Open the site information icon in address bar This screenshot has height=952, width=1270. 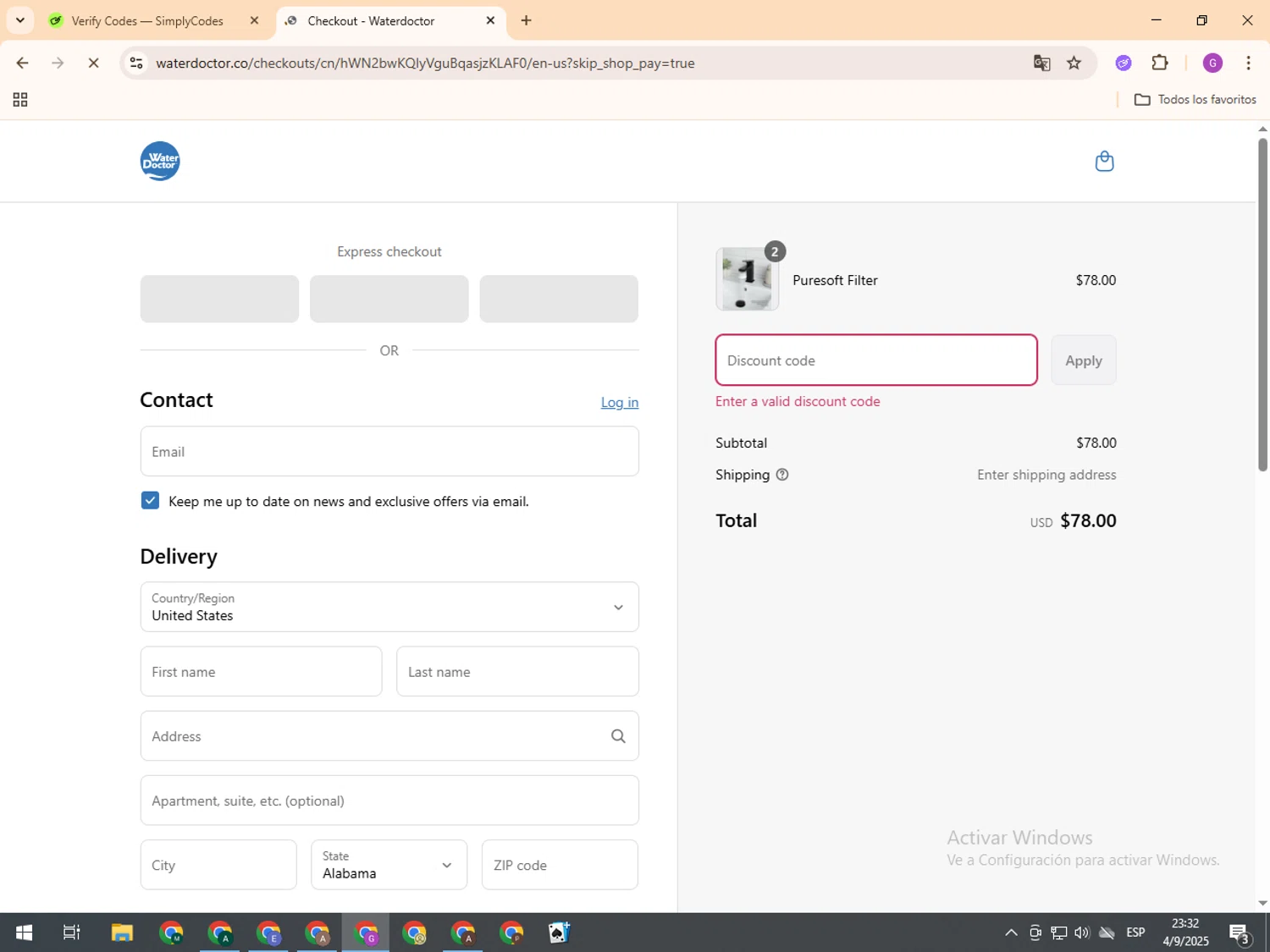(x=136, y=63)
